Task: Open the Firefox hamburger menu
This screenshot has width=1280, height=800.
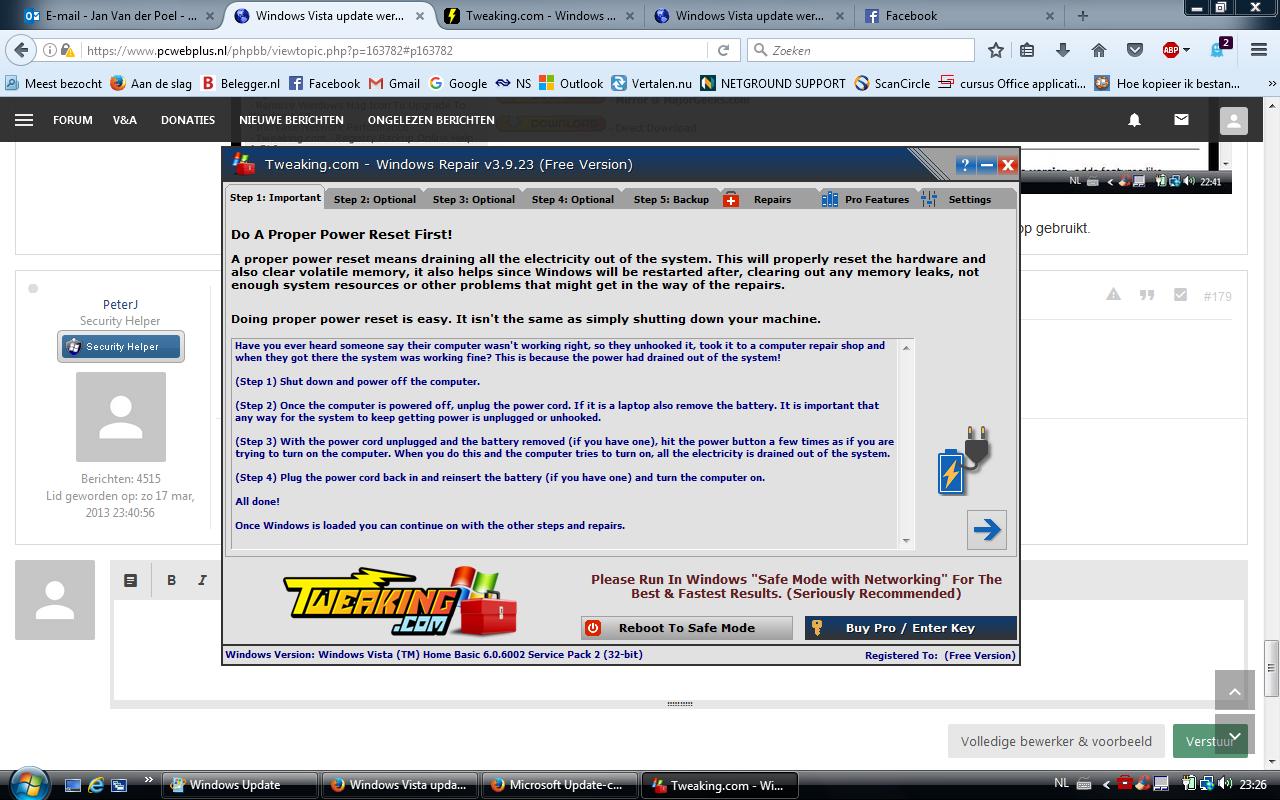Action: coord(1260,50)
